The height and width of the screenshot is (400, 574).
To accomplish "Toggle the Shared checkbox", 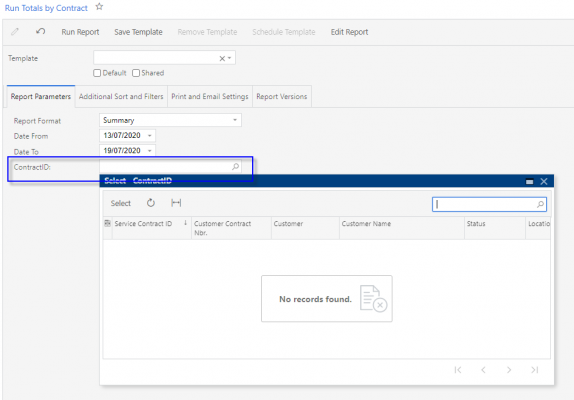I will (x=136, y=73).
